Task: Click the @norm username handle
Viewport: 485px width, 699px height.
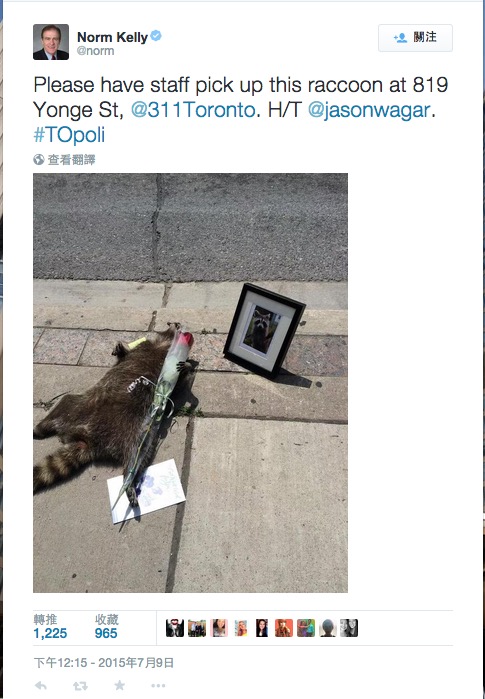Action: click(95, 51)
